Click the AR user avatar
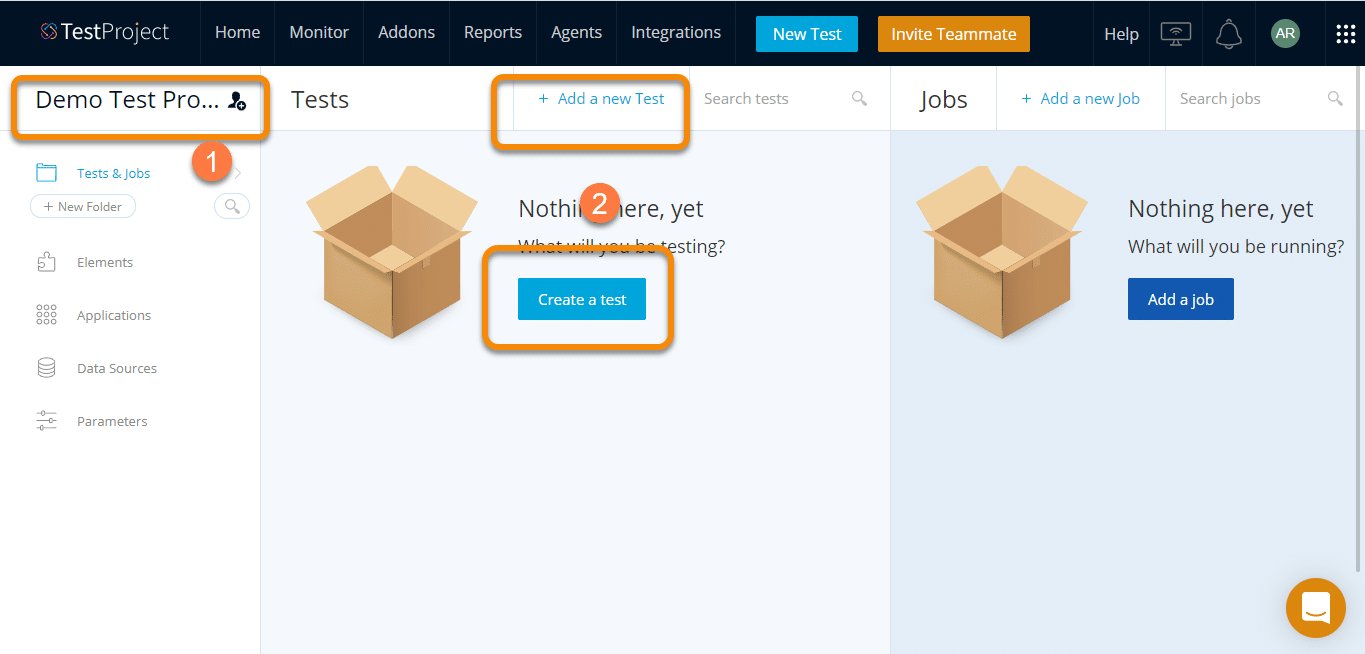Screen dimensions: 1365x654 1285,34
